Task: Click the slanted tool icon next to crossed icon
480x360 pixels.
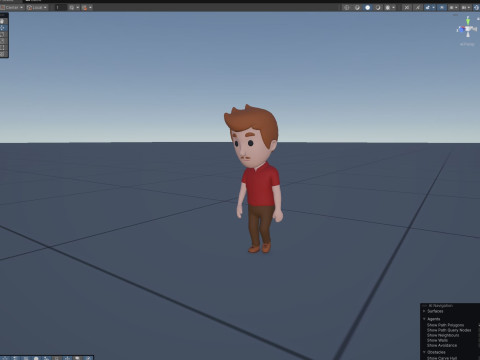Action: 417,7
